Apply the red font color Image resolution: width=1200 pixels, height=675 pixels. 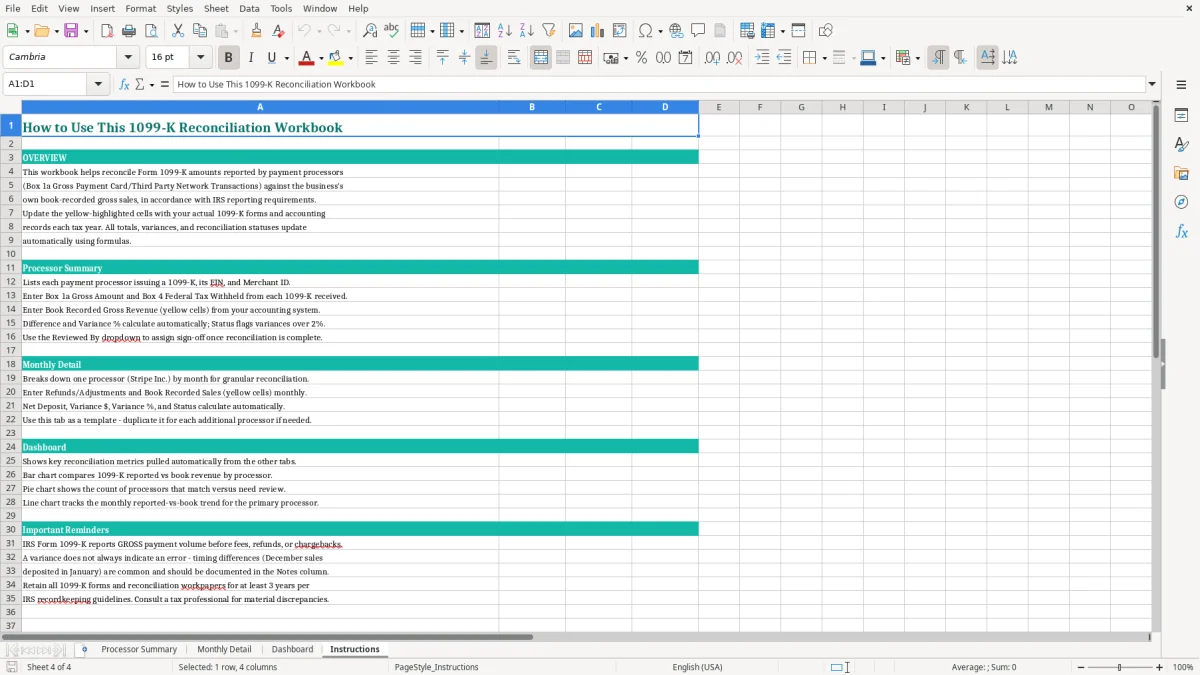(305, 58)
